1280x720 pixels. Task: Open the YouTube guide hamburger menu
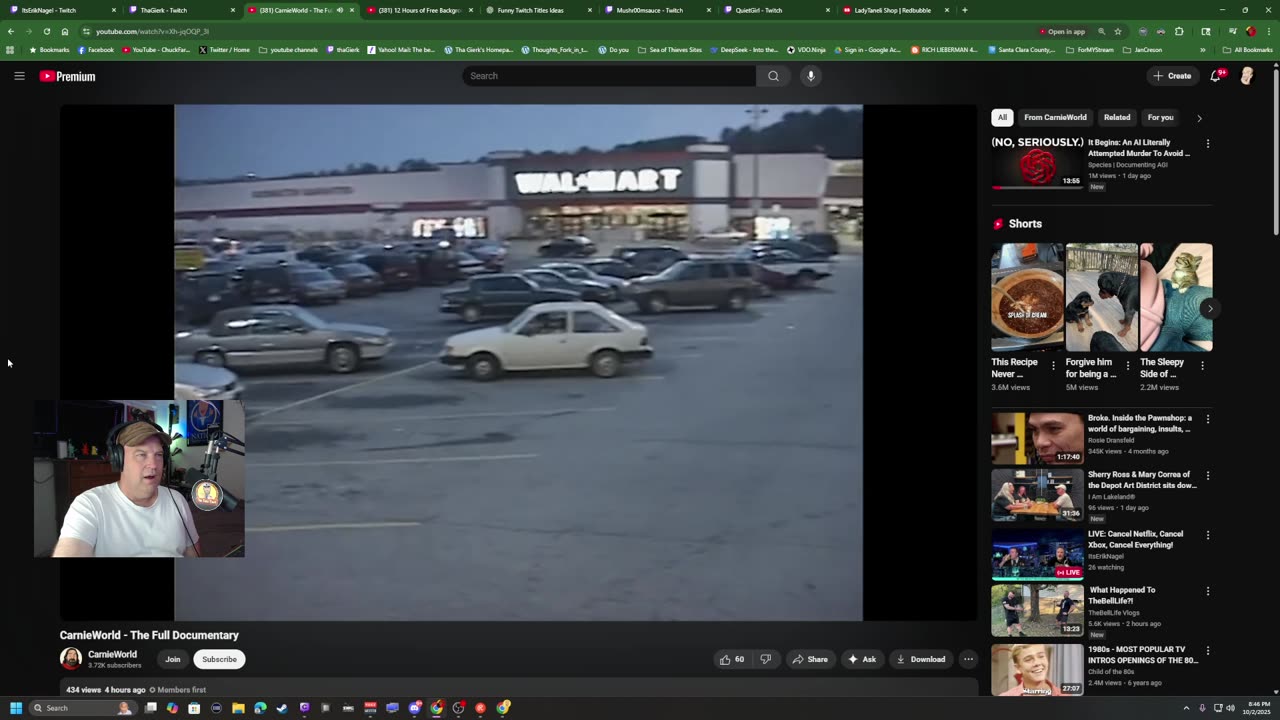click(x=19, y=76)
